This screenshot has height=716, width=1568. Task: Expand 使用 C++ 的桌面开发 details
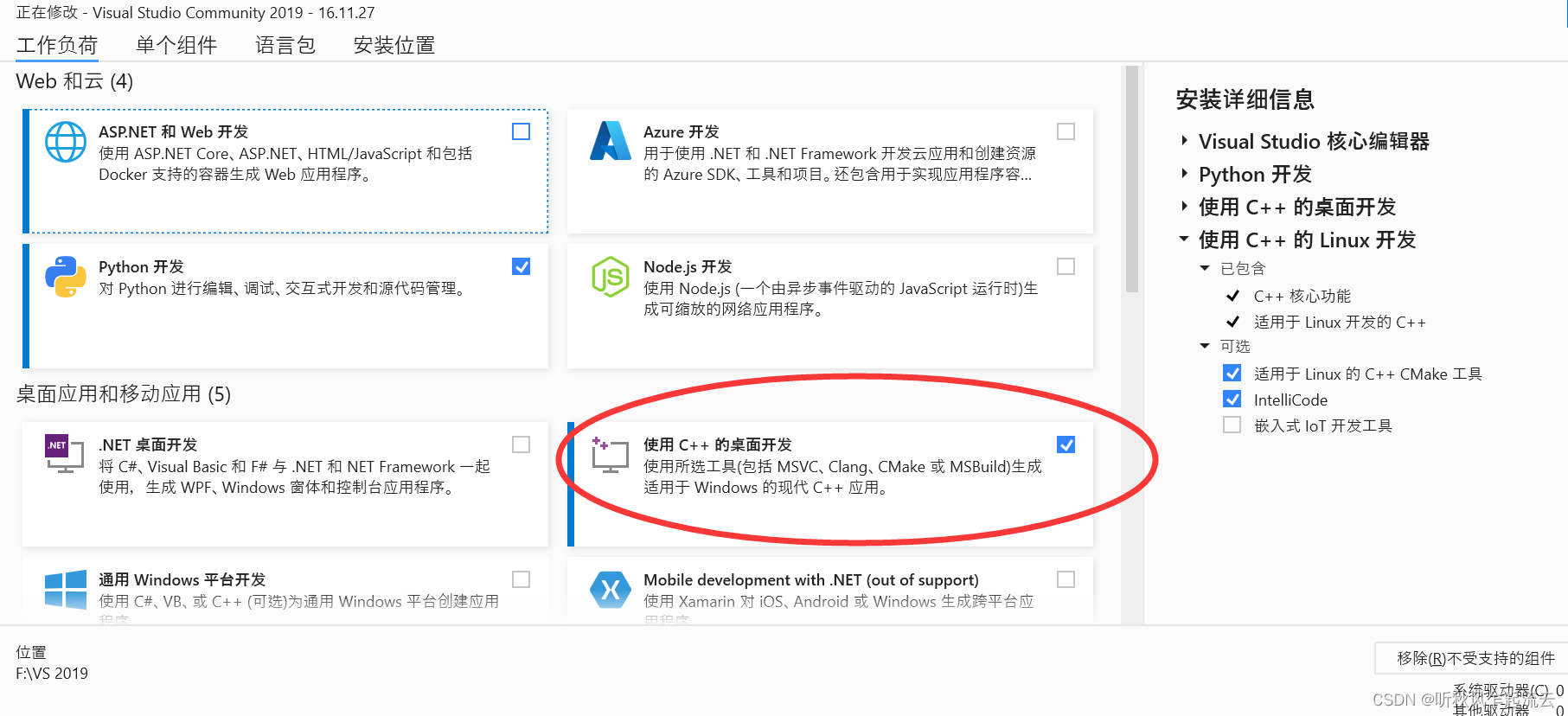pos(1185,207)
